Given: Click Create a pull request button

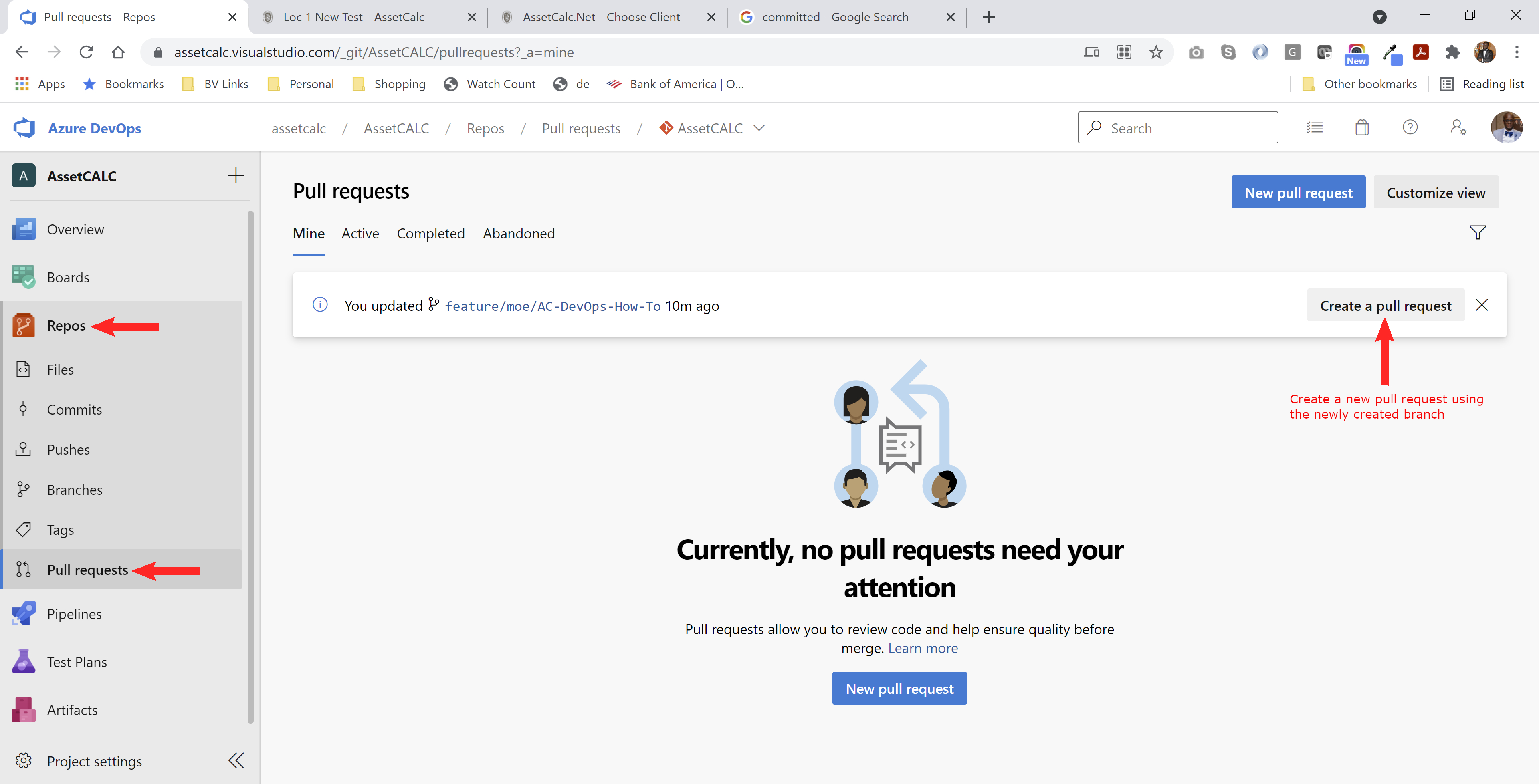Looking at the screenshot, I should [1386, 305].
